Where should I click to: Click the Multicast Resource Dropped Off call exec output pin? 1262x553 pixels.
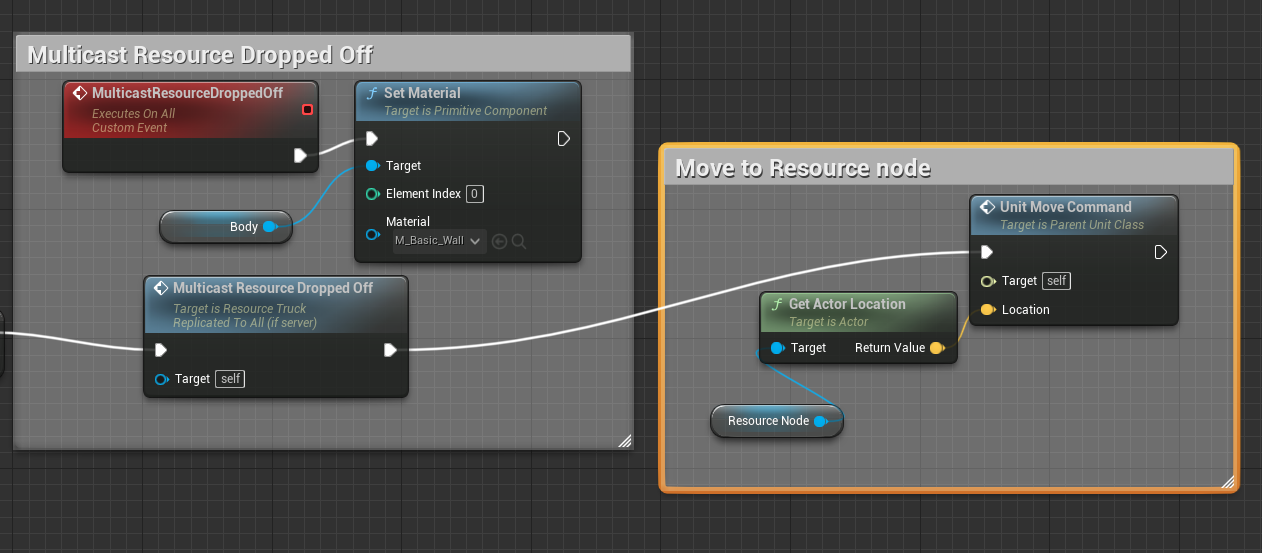[391, 350]
